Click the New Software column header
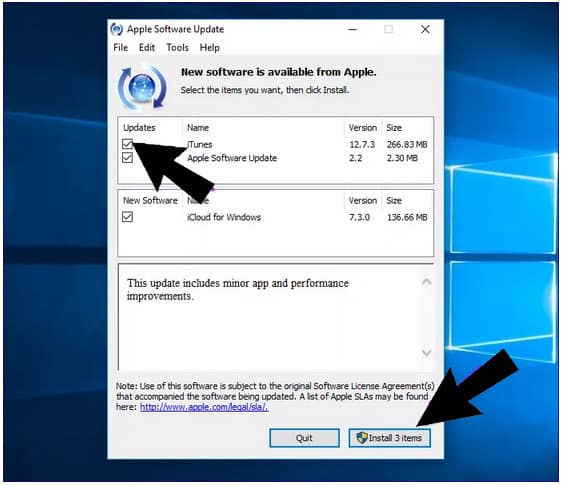 click(x=150, y=200)
